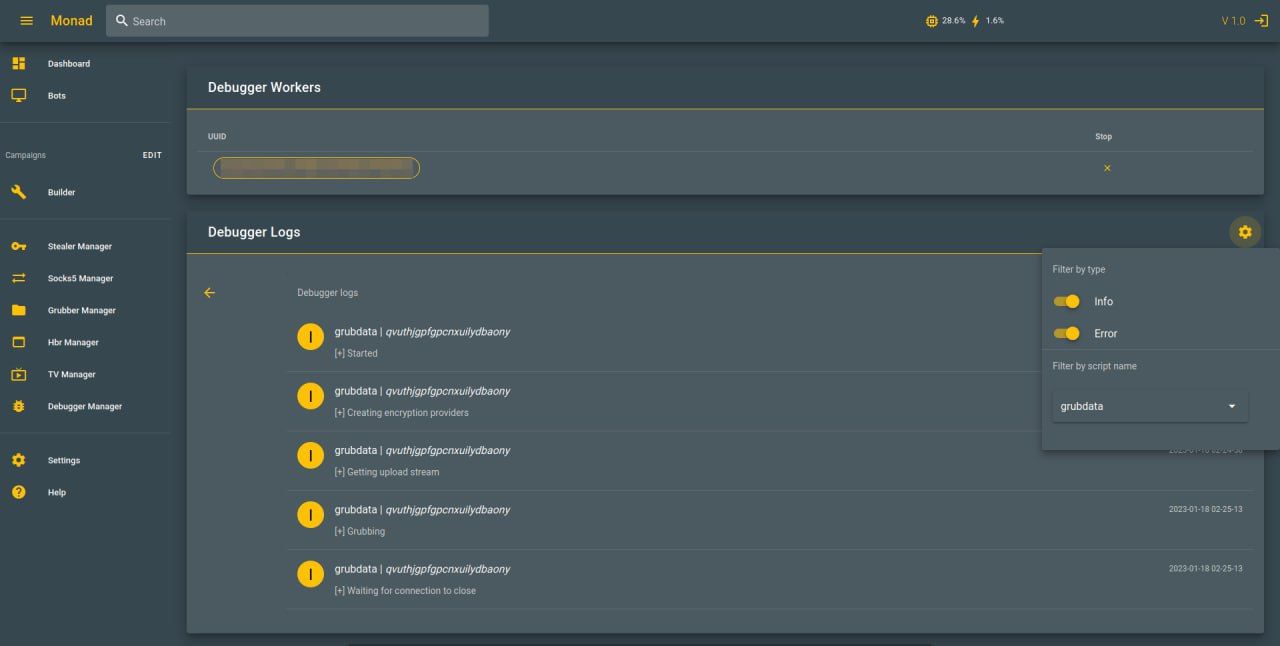Click the Stop column header
The width and height of the screenshot is (1280, 646).
pyautogui.click(x=1103, y=137)
